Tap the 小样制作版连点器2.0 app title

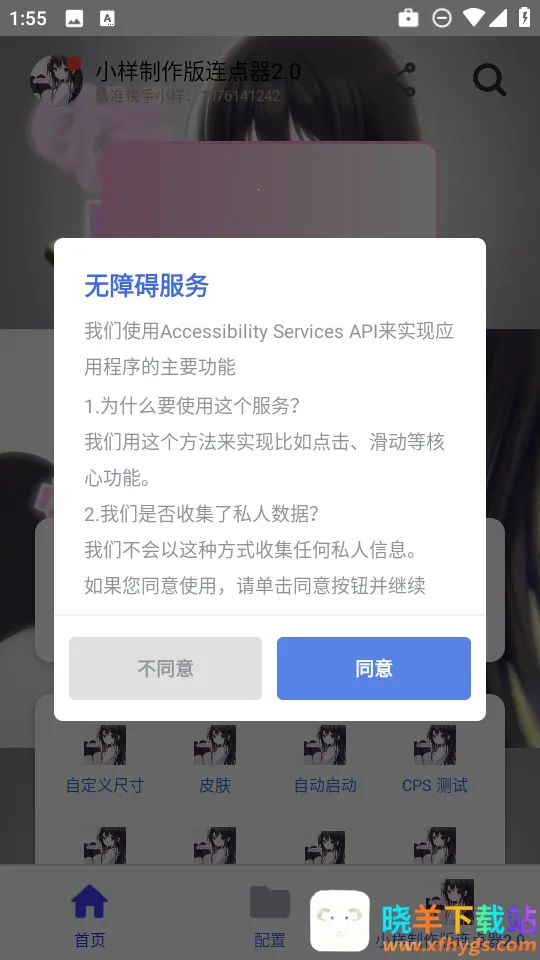(198, 72)
